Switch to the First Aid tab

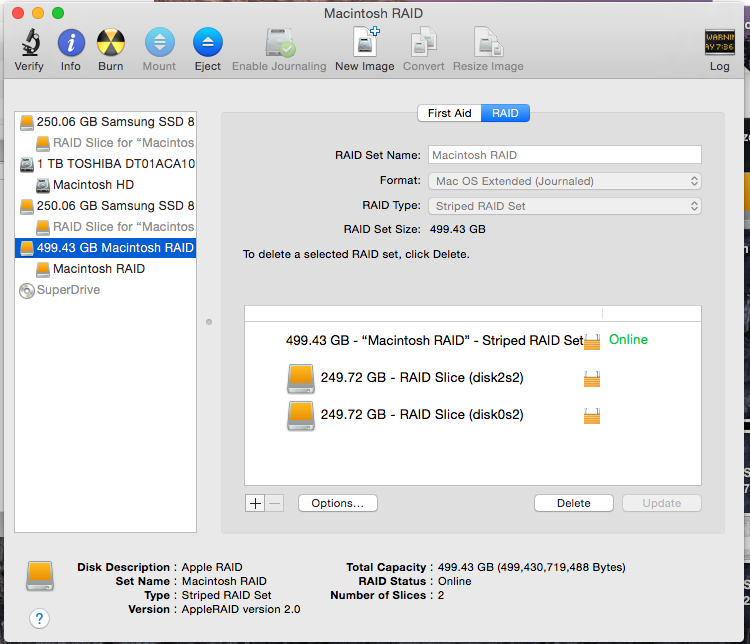pyautogui.click(x=449, y=113)
